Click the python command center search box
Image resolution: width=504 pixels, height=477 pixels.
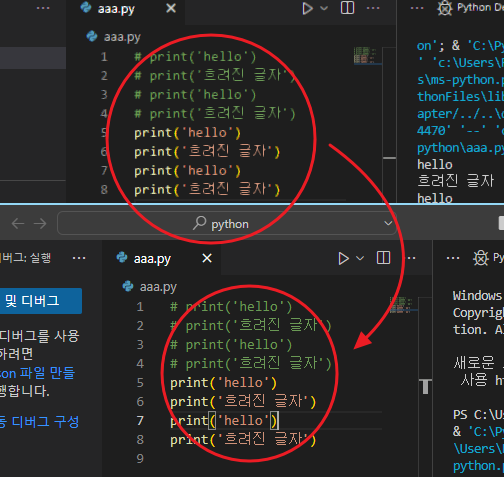click(x=227, y=223)
